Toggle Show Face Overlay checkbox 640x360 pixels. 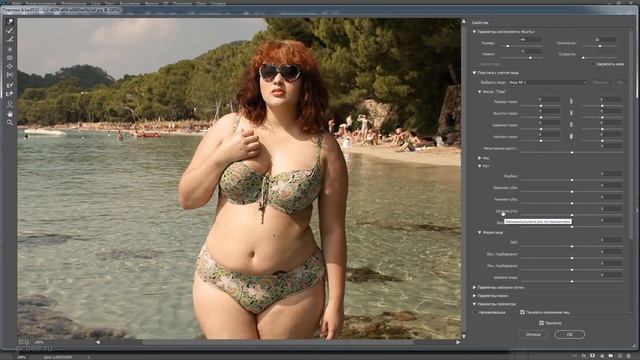pos(522,312)
